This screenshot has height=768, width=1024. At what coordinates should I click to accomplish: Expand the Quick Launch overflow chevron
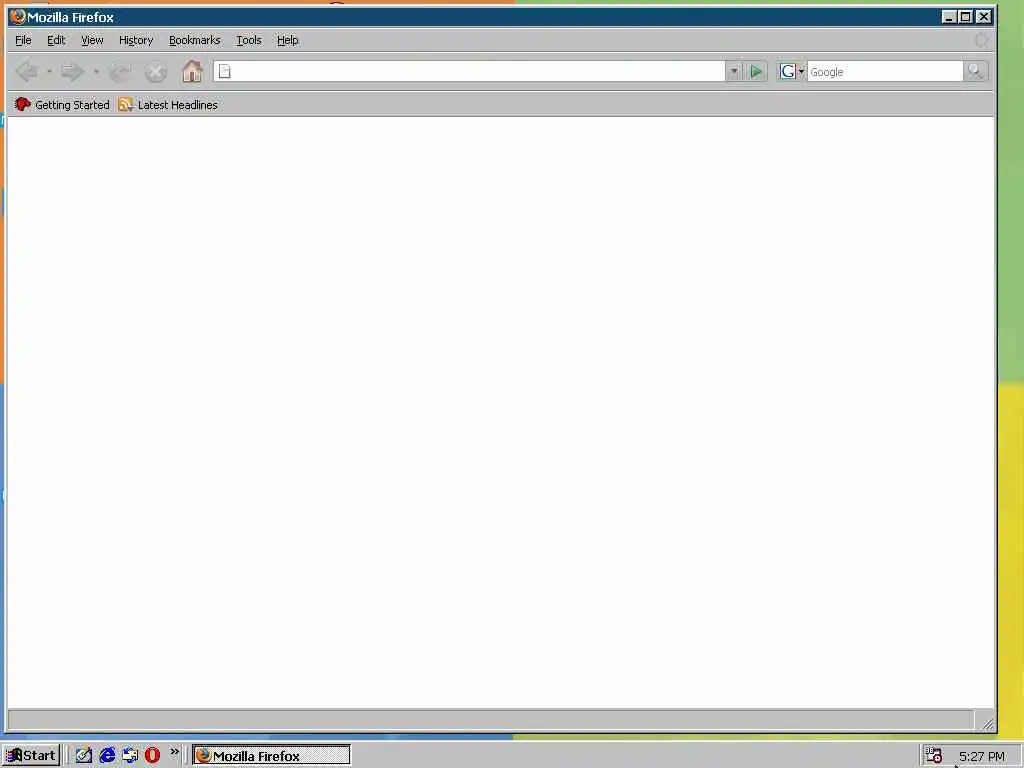click(x=174, y=752)
